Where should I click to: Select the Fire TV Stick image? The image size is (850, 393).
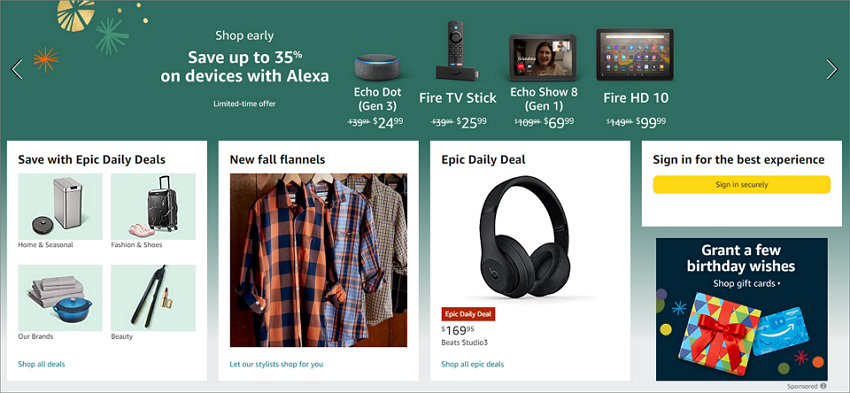[x=454, y=51]
